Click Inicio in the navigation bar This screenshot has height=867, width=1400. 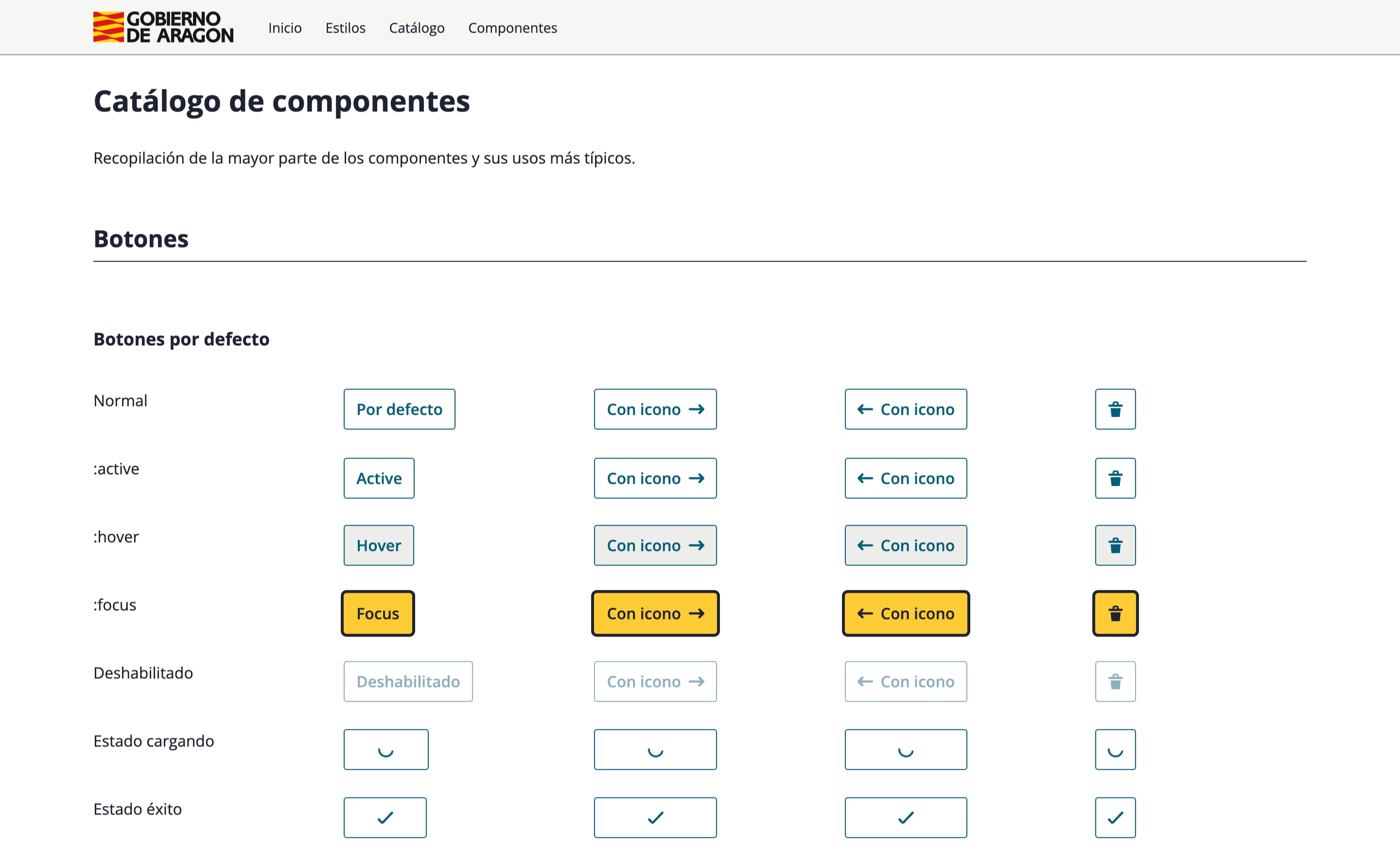[285, 28]
